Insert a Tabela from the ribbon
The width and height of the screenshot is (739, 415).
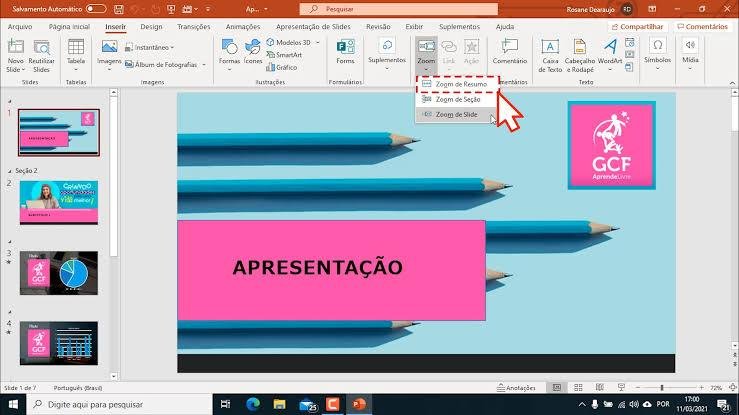pyautogui.click(x=76, y=56)
